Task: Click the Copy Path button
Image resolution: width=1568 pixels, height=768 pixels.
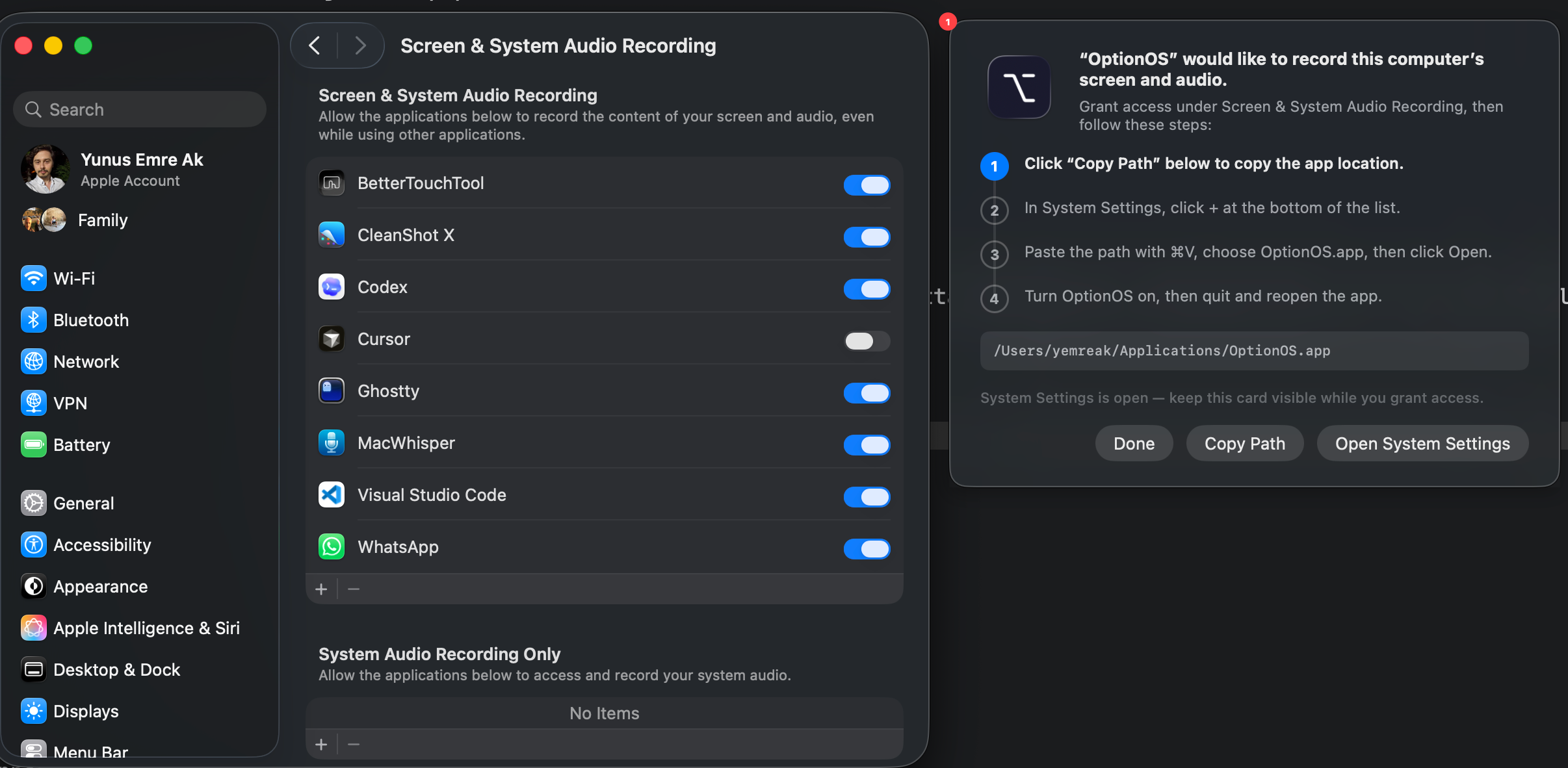Action: (x=1244, y=444)
